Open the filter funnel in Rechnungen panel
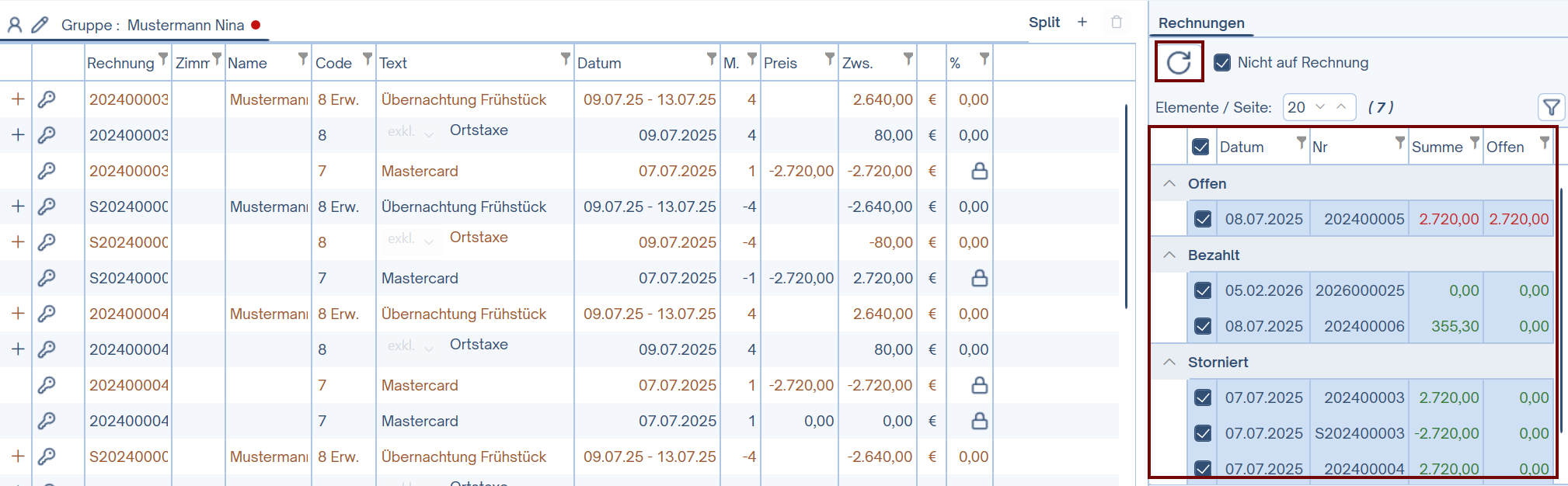This screenshot has height=486, width=1568. pyautogui.click(x=1551, y=107)
